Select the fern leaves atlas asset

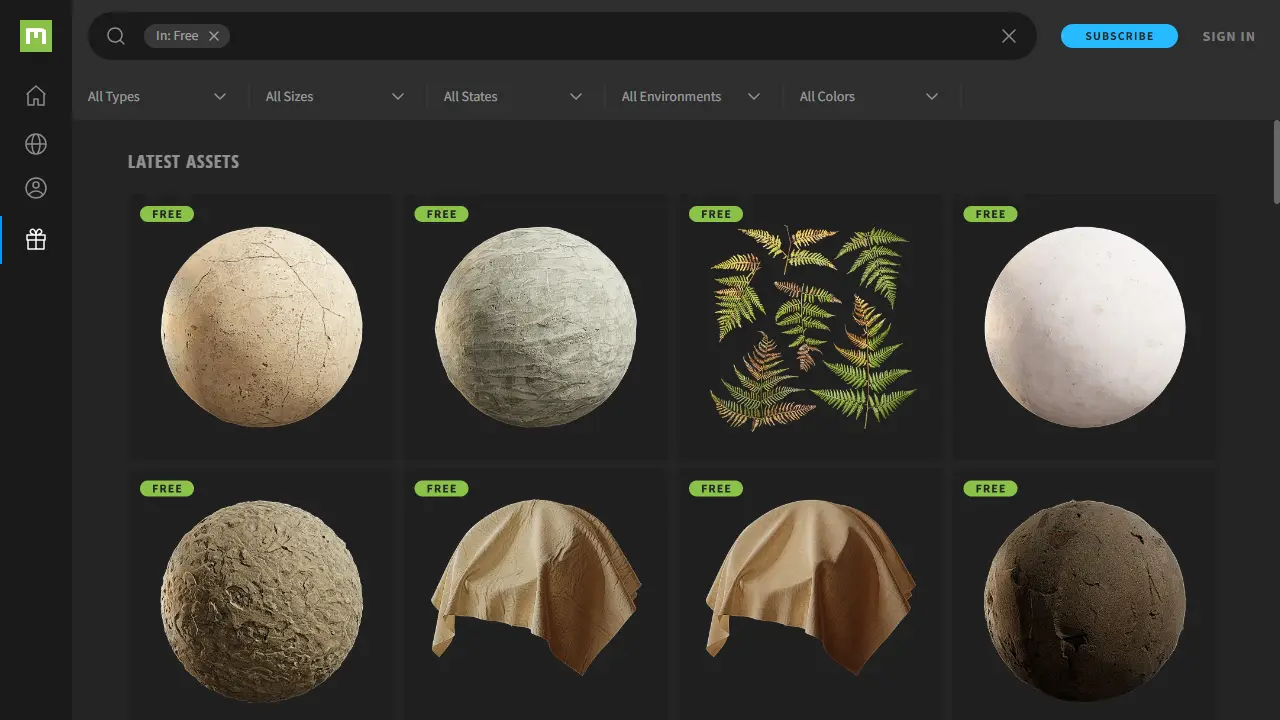[811, 325]
